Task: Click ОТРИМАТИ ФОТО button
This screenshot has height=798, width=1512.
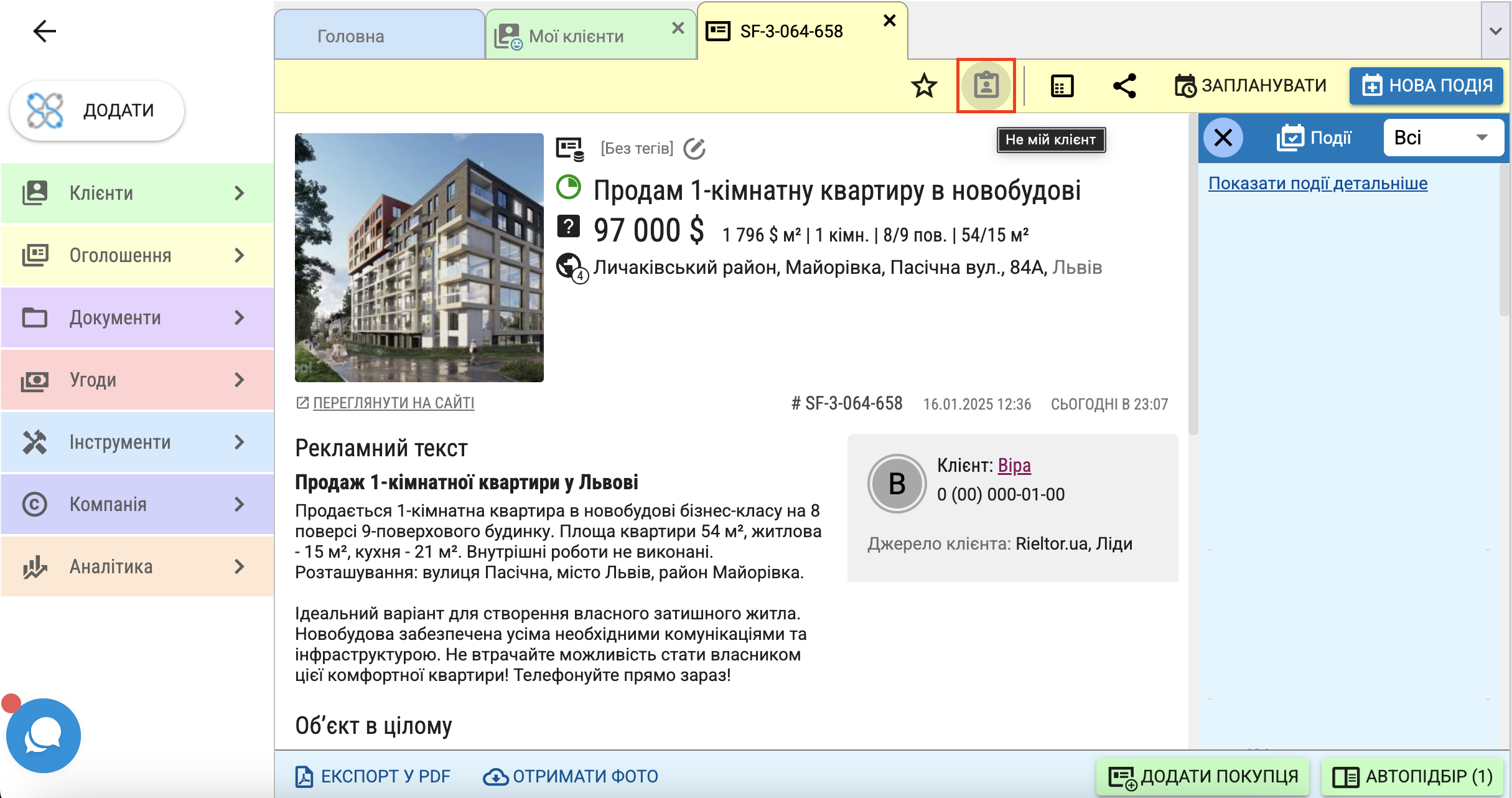Action: pyautogui.click(x=571, y=776)
